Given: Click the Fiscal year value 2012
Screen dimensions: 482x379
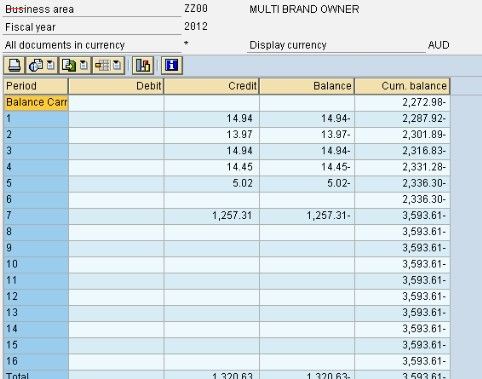Looking at the screenshot, I should 196,26.
